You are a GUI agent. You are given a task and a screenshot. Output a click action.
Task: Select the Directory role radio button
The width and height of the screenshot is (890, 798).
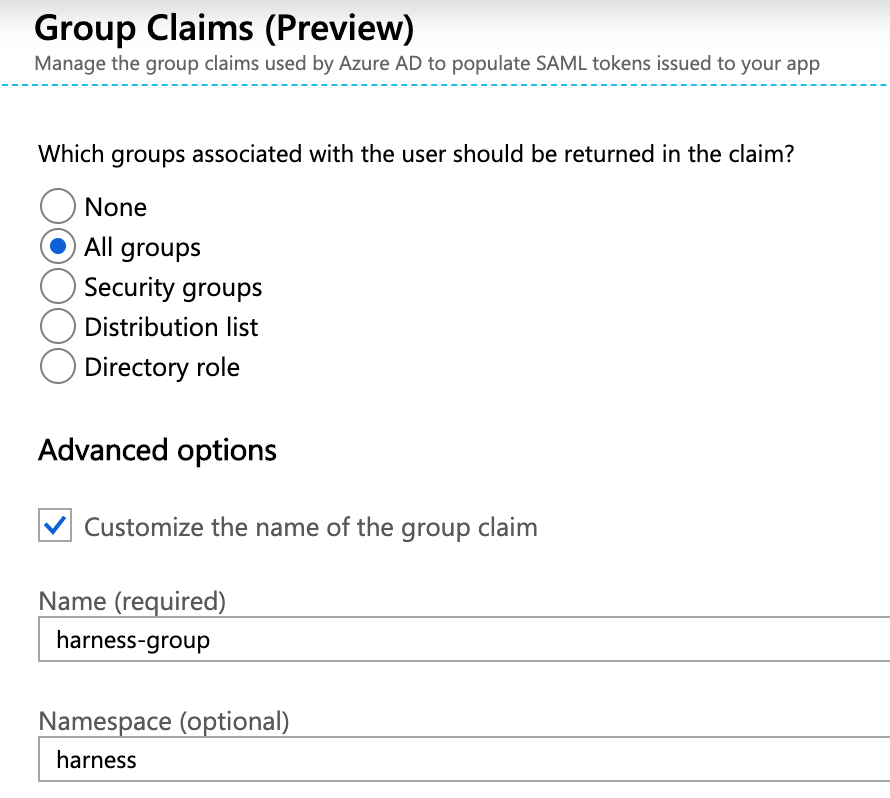point(58,366)
